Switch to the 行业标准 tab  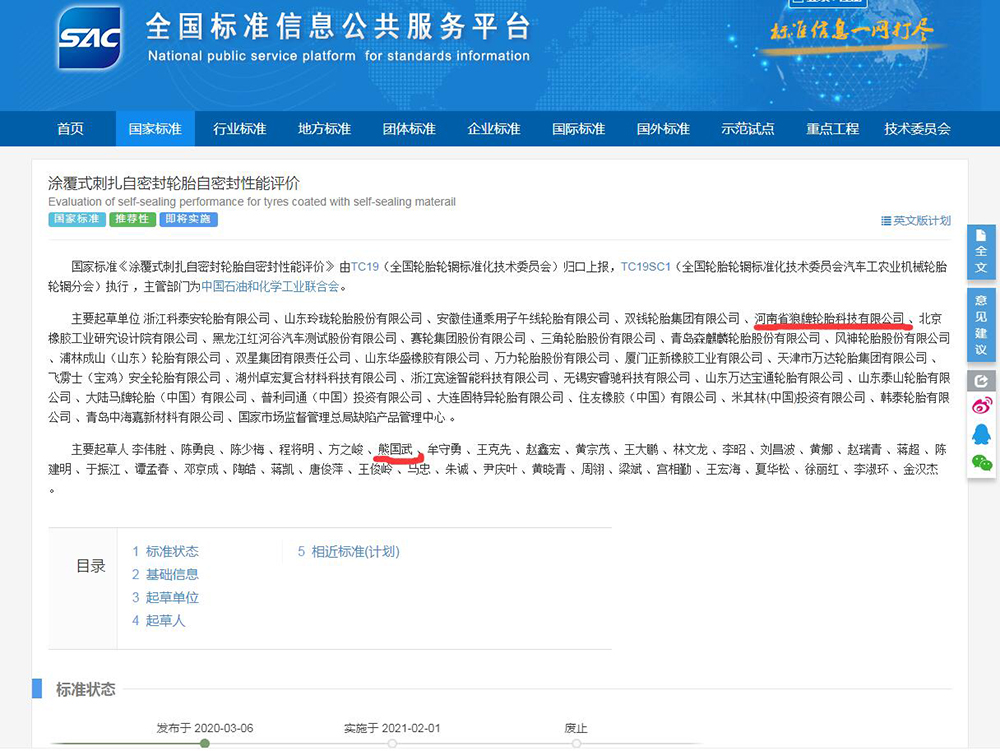239,129
